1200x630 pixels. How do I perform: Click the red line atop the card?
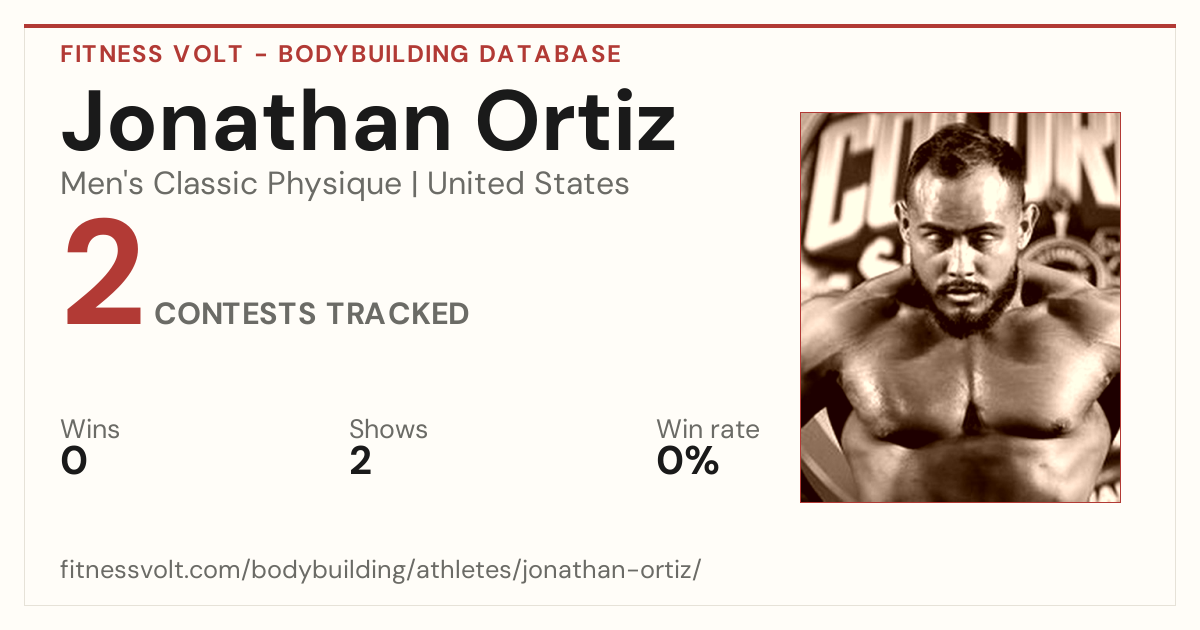(600, 26)
